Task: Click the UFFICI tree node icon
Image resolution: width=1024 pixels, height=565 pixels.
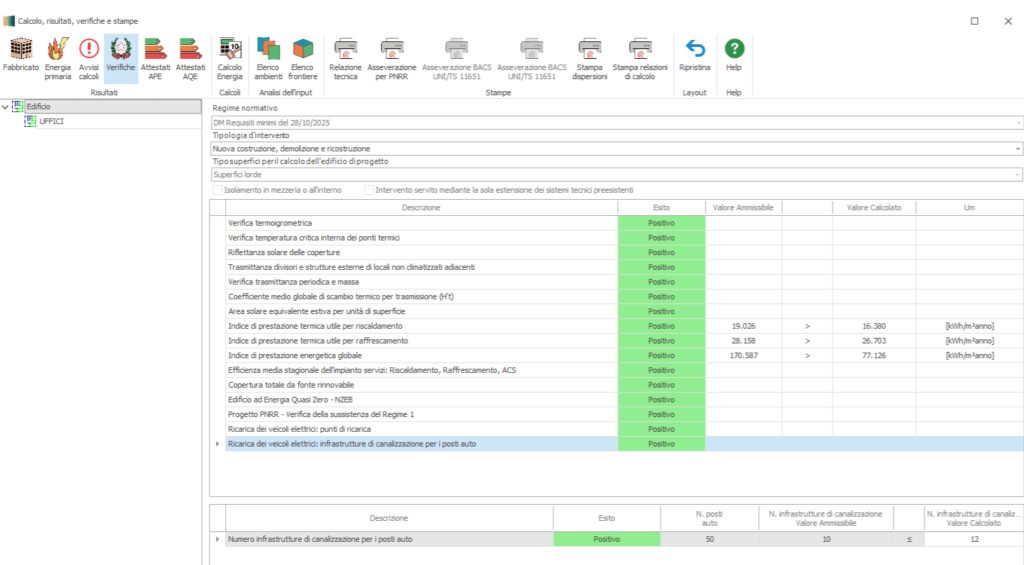Action: pyautogui.click(x=30, y=121)
